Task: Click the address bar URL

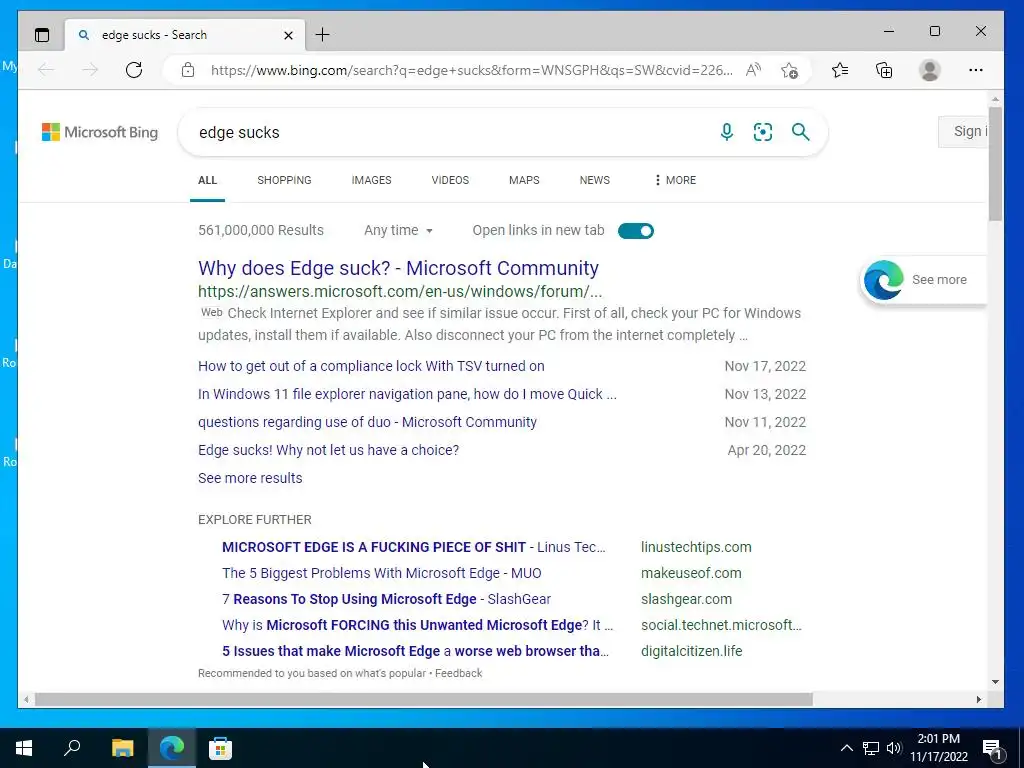Action: [472, 70]
